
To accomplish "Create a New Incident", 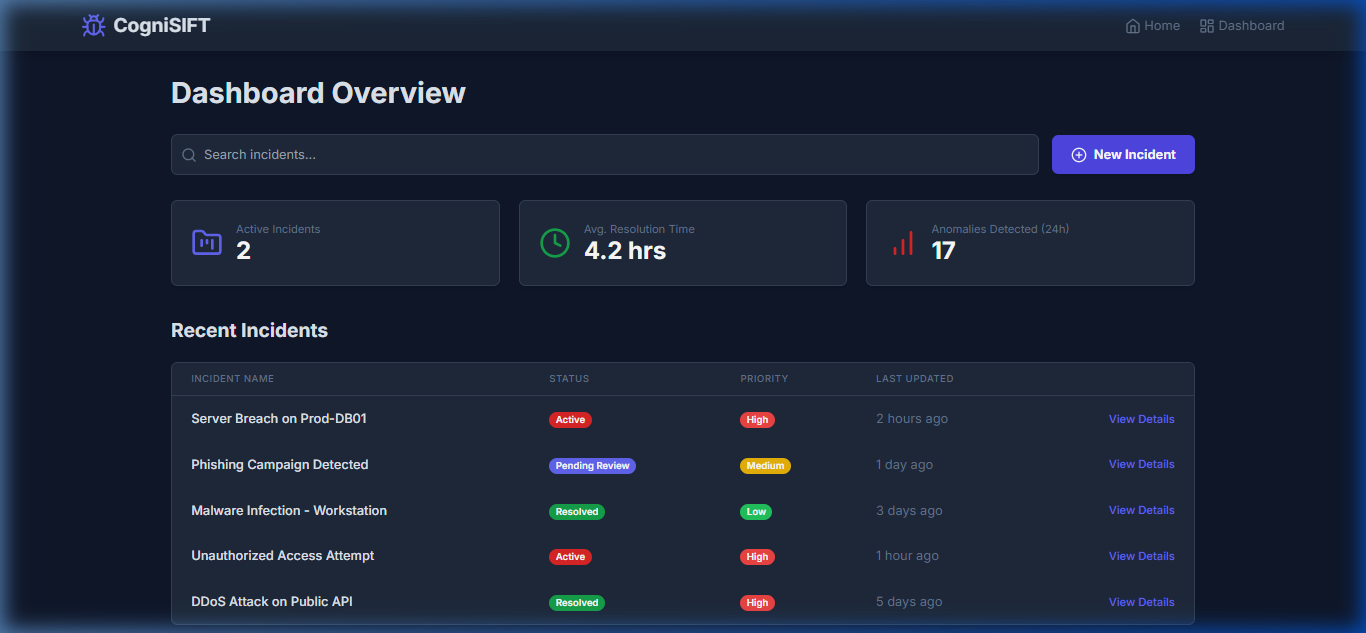I will 1123,155.
